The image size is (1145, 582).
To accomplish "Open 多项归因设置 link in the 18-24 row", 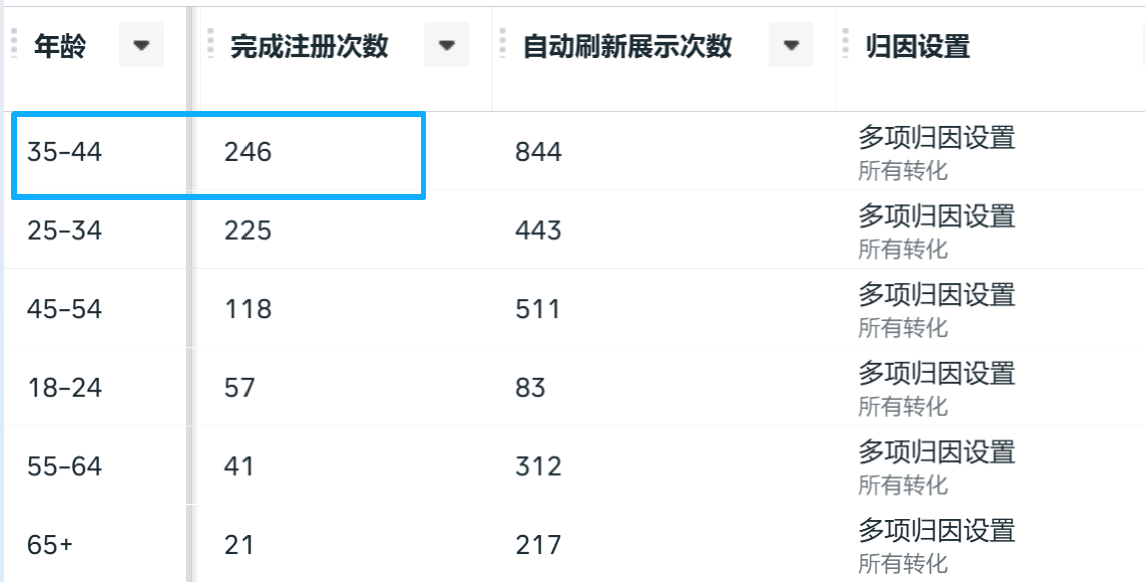I will tap(936, 373).
